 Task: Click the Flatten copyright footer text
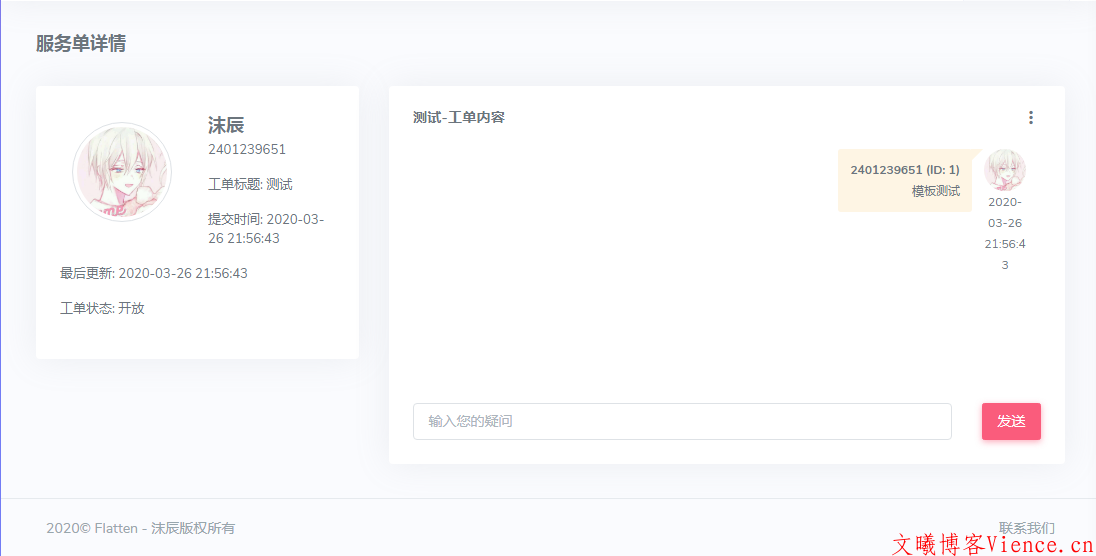point(140,528)
